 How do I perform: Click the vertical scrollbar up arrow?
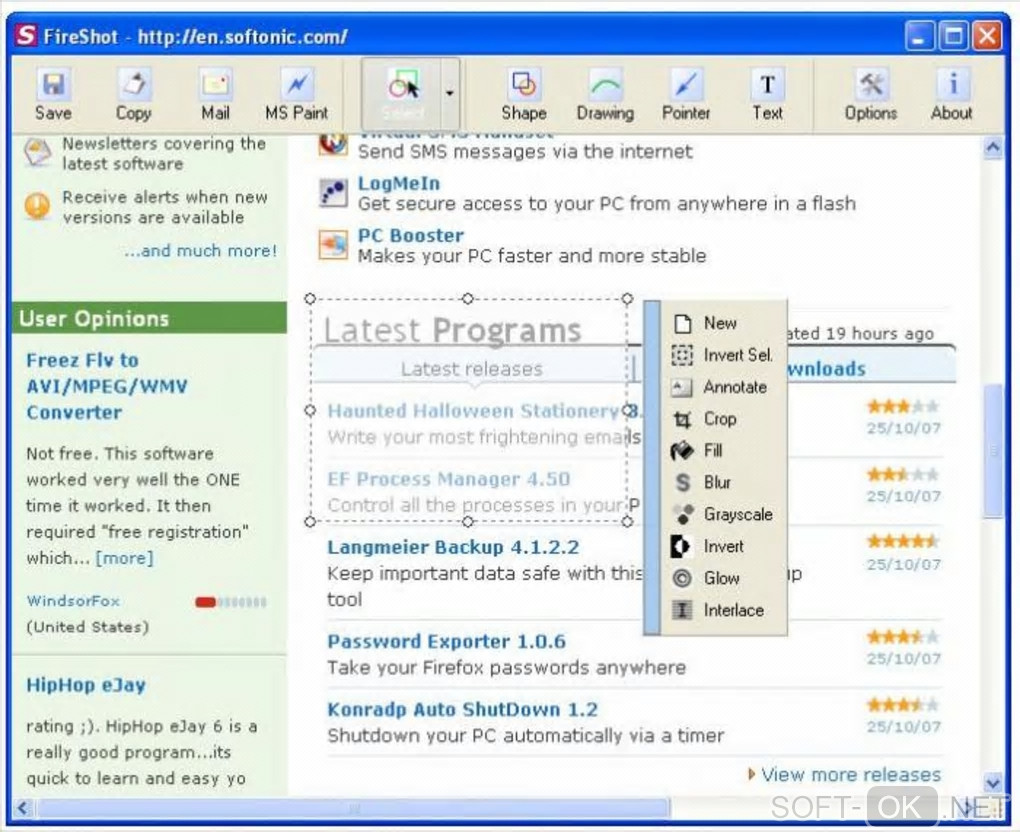993,148
